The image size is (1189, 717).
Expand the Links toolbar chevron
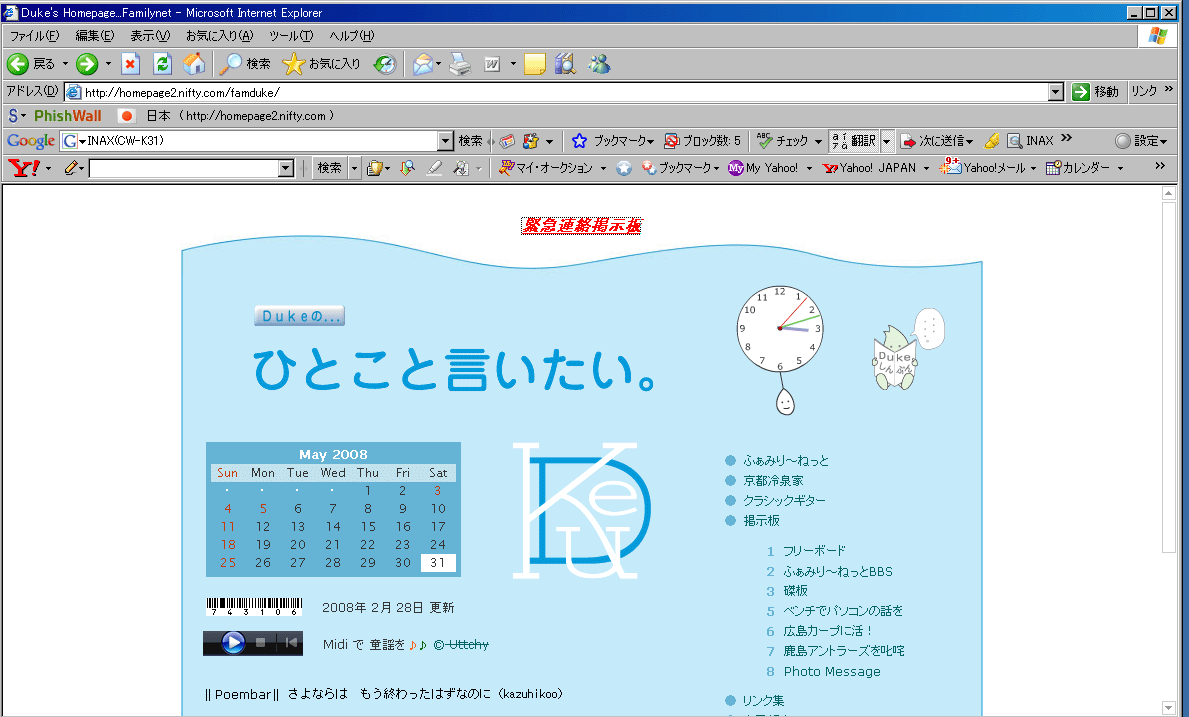[1169, 89]
